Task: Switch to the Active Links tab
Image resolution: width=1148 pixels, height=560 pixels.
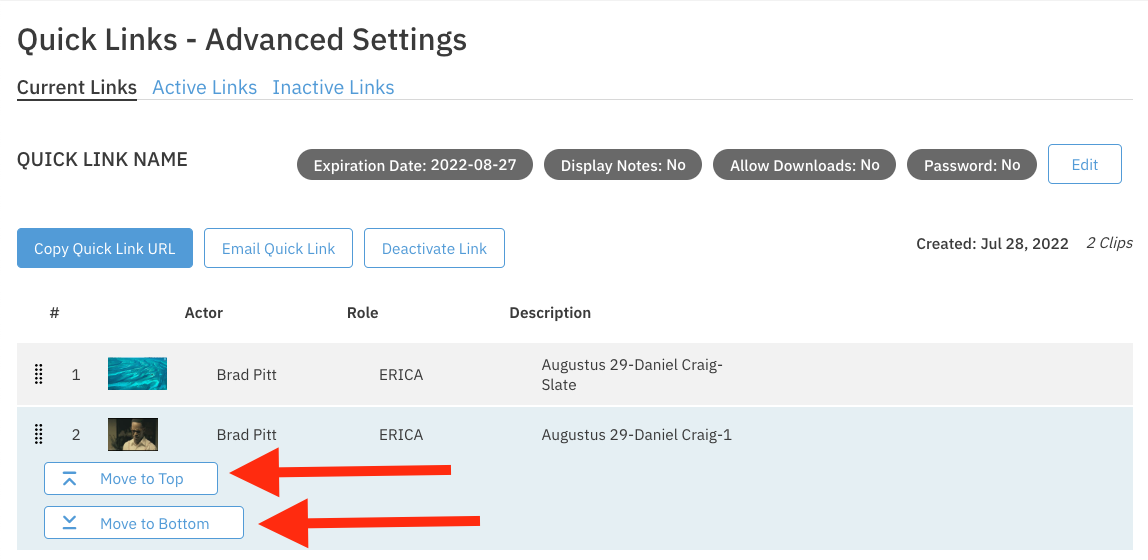Action: tap(204, 88)
